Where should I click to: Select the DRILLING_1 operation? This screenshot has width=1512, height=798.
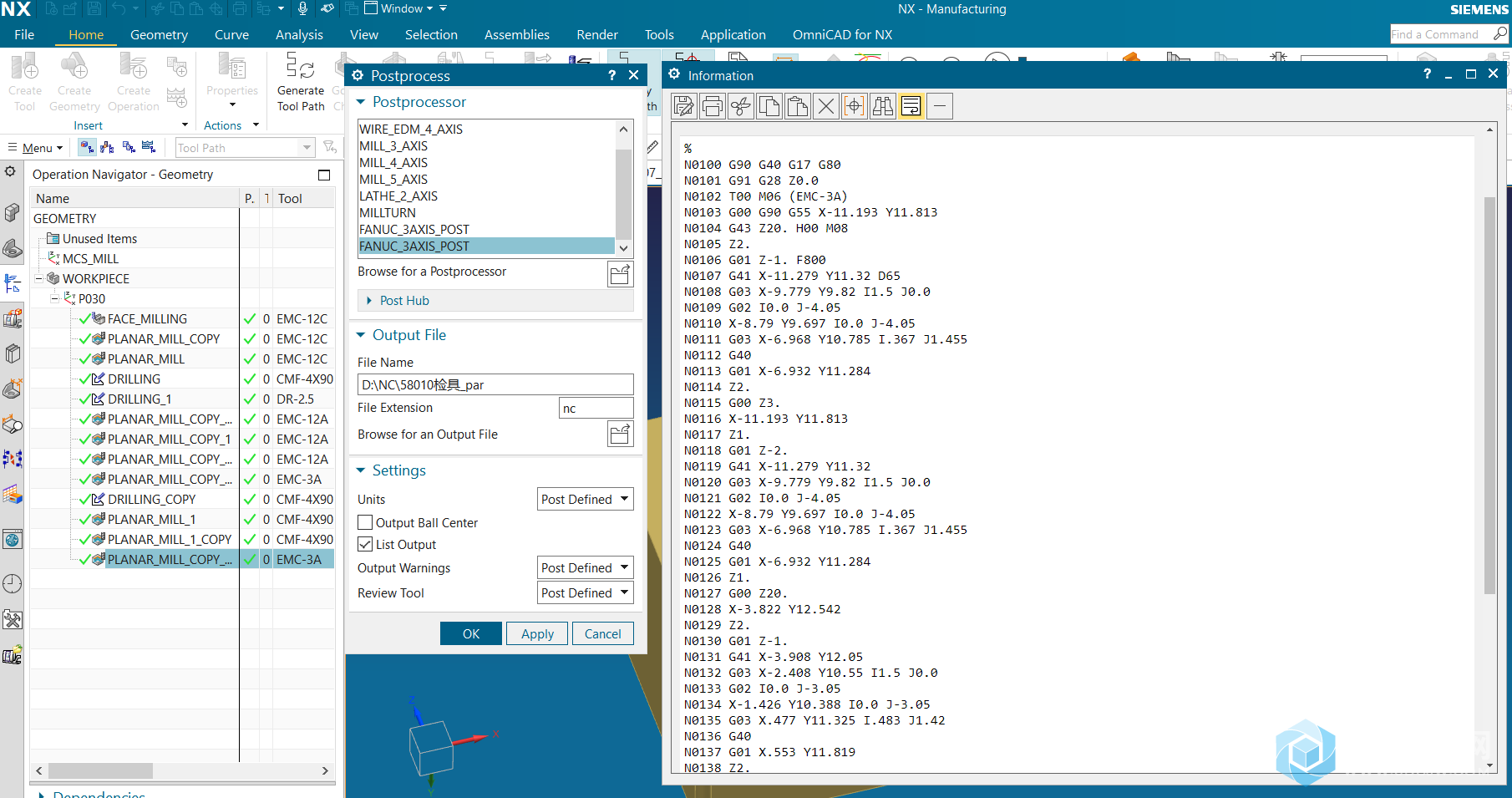[140, 399]
